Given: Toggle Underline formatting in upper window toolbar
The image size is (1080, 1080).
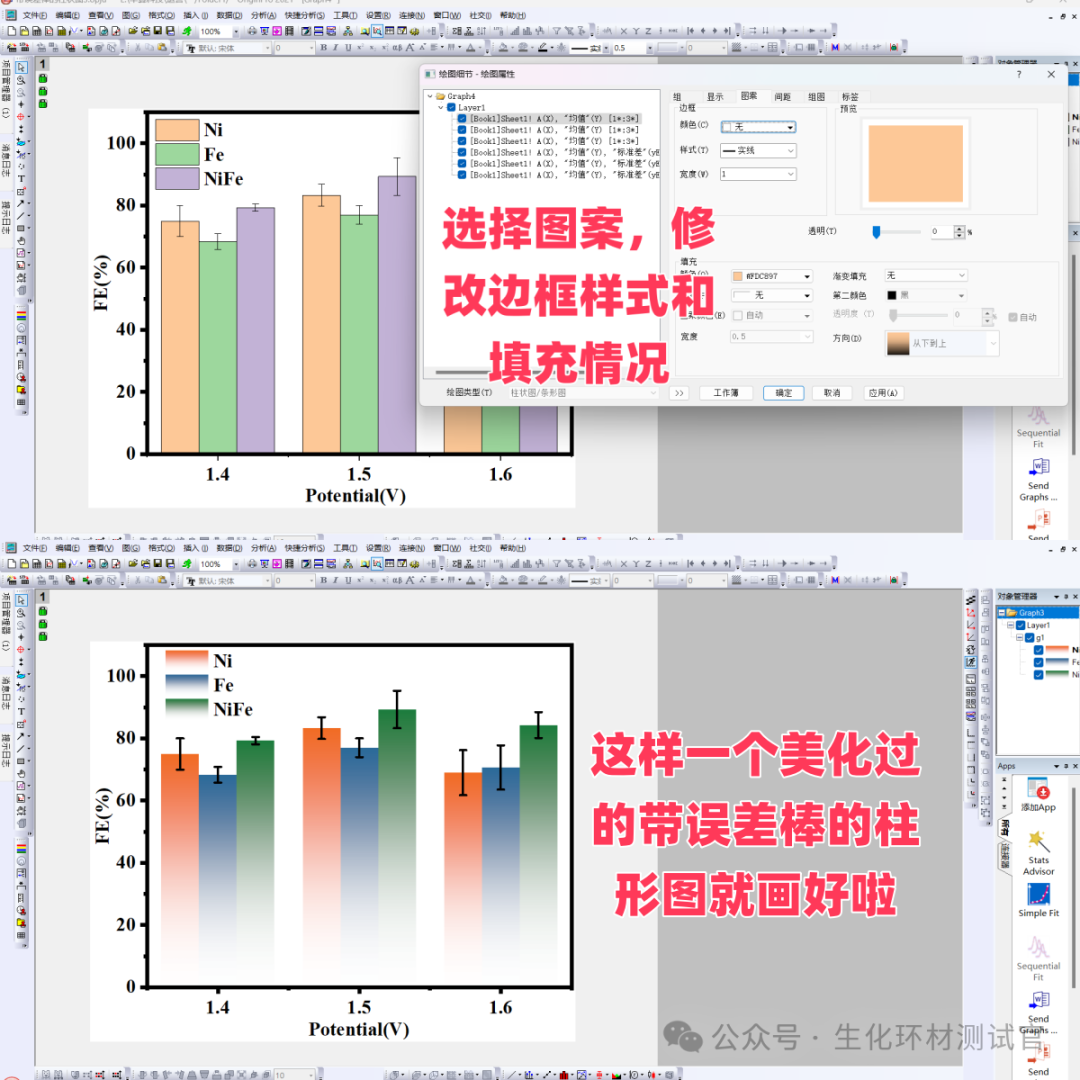Looking at the screenshot, I should click(x=348, y=48).
